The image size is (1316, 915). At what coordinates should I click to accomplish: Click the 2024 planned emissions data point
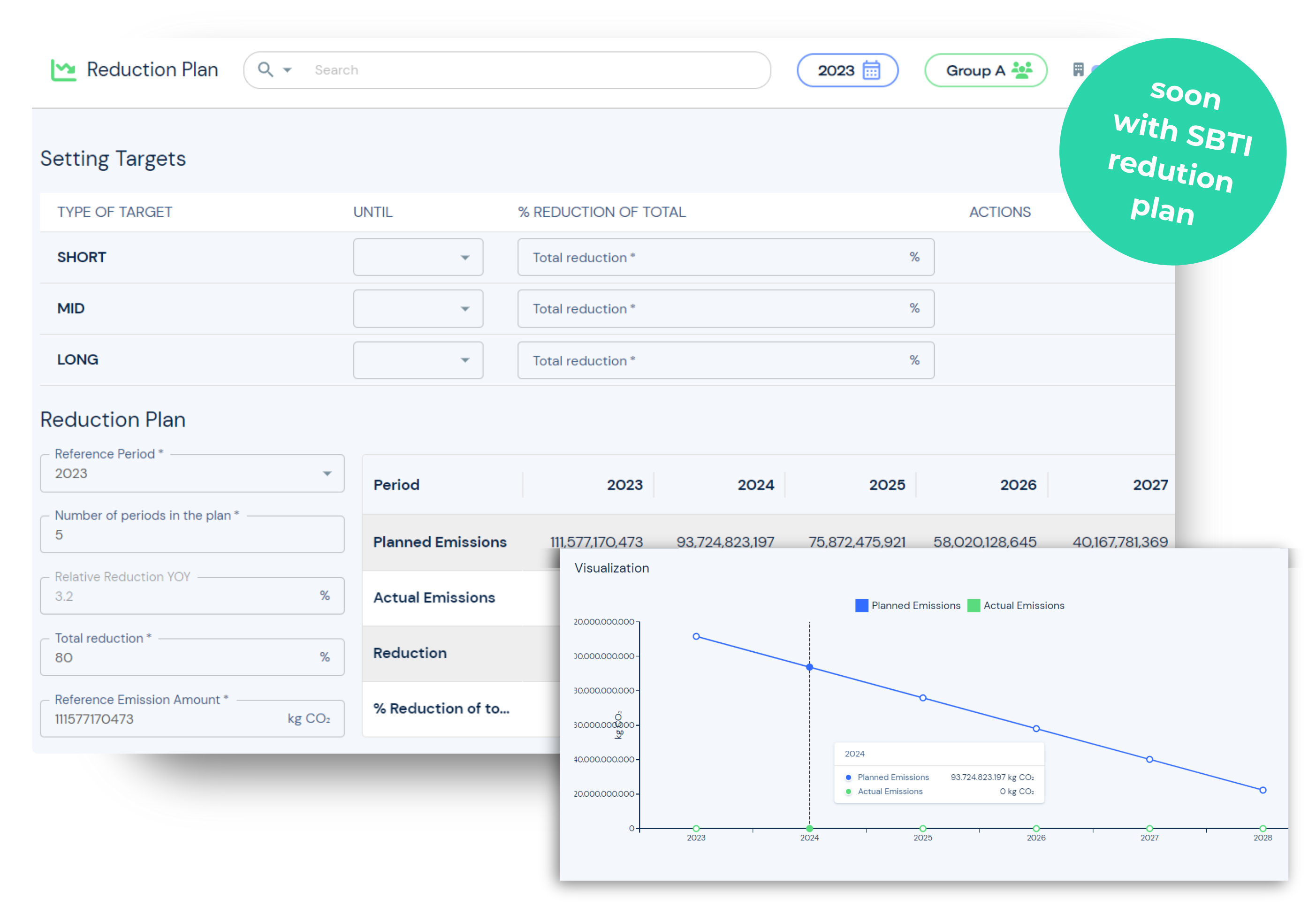[809, 667]
